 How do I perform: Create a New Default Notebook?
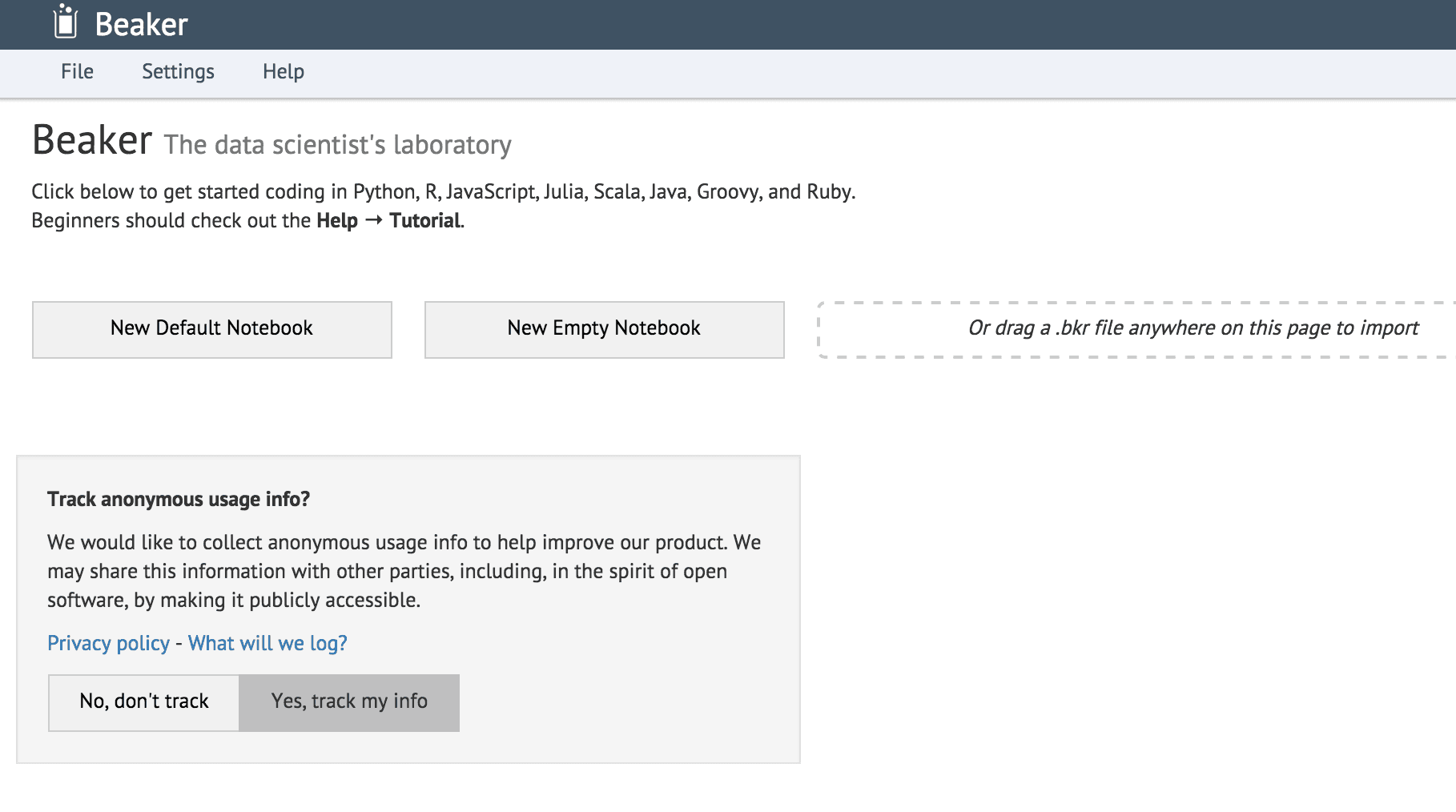point(212,329)
